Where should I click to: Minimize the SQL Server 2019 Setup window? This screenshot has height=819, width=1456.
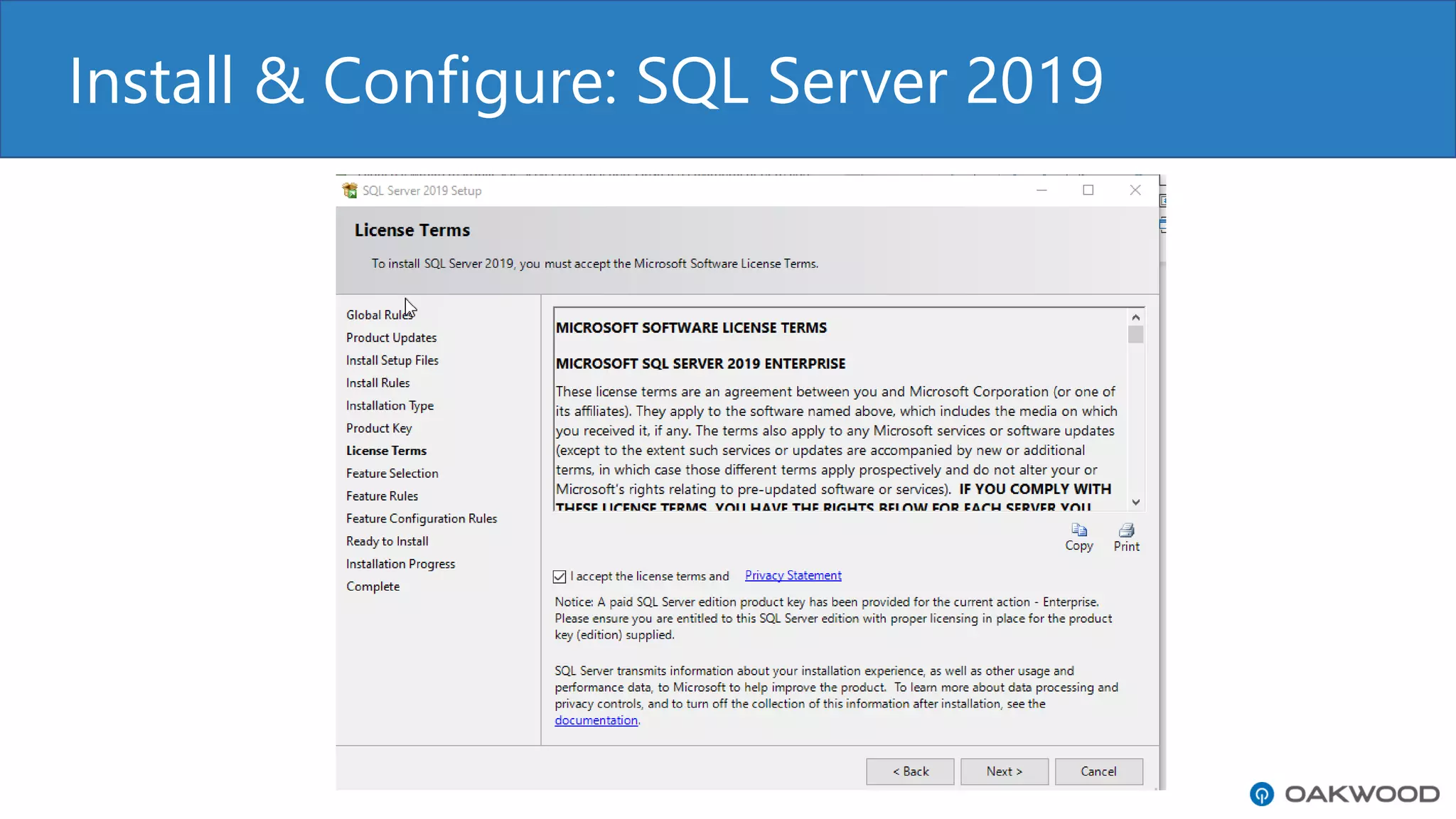pos(1042,190)
